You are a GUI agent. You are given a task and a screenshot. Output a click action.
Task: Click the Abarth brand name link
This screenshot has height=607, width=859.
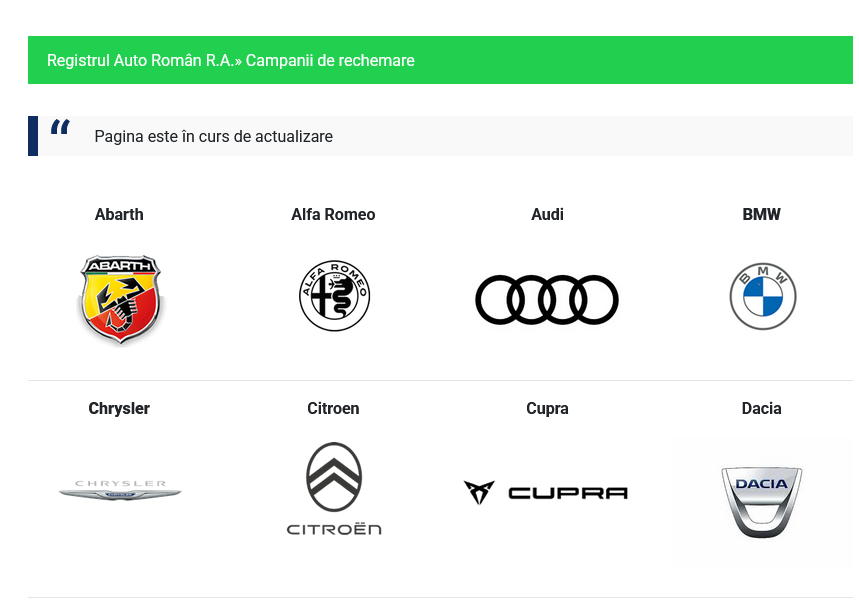(x=119, y=214)
